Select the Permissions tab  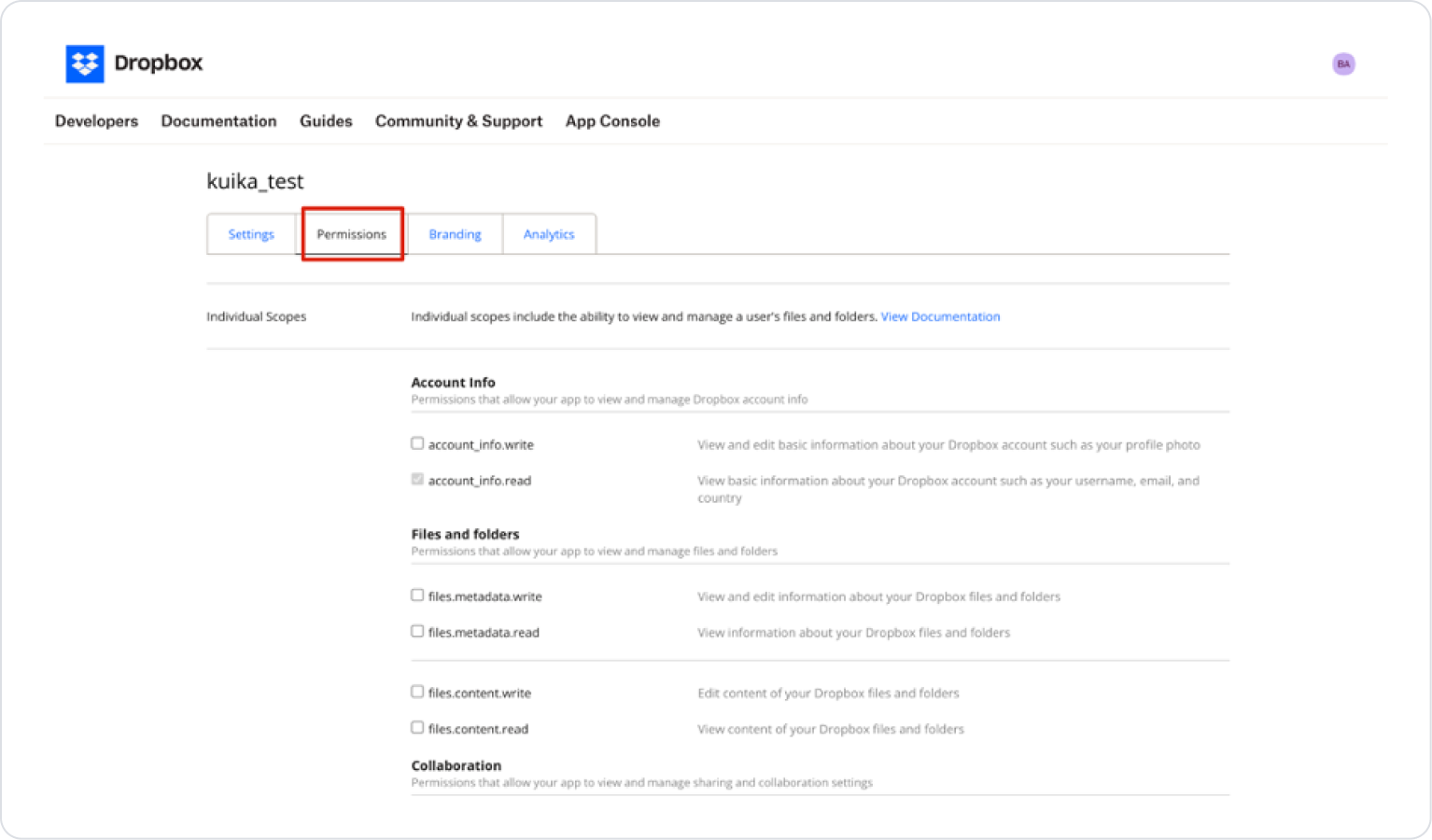[x=352, y=234]
